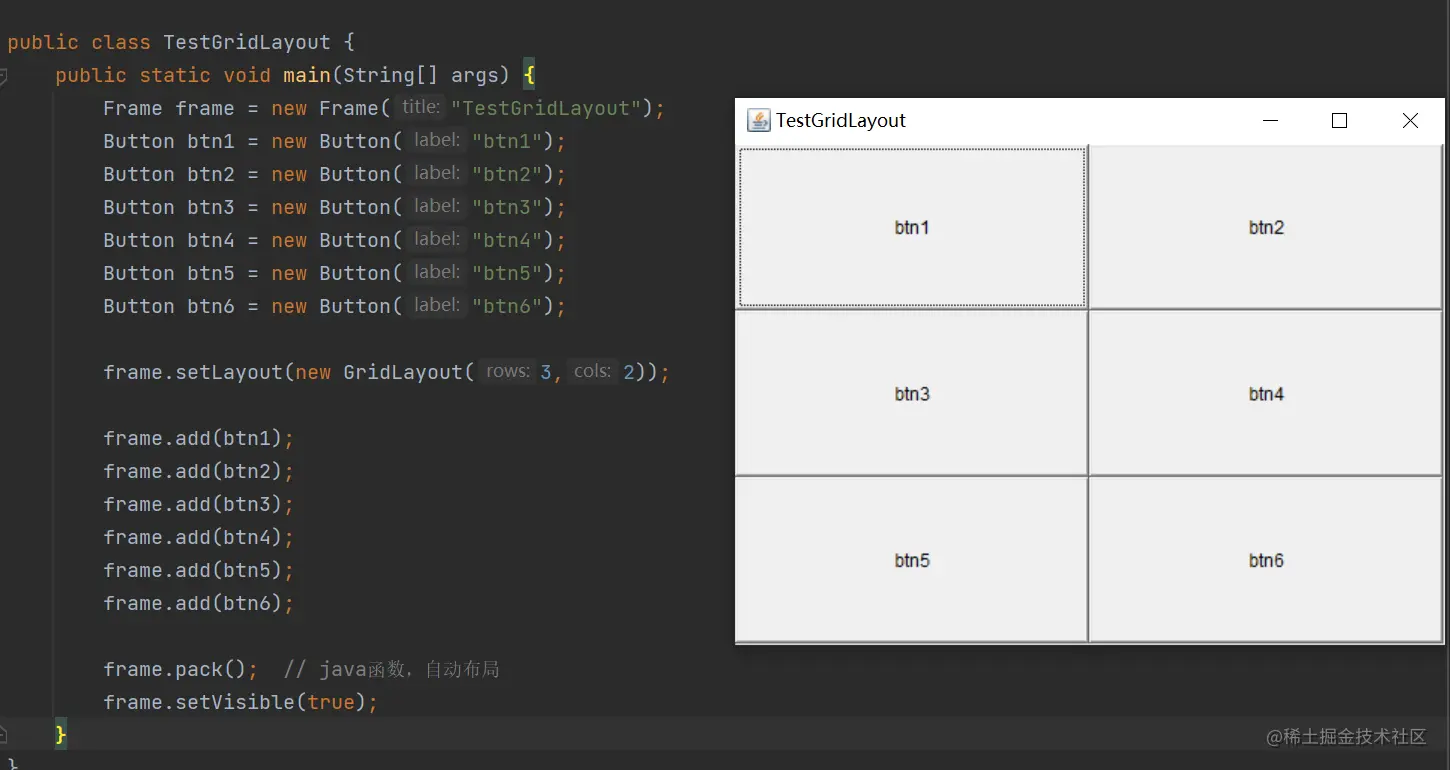Click the 'true' keyword in setVisible call
This screenshot has width=1450, height=770.
(331, 702)
